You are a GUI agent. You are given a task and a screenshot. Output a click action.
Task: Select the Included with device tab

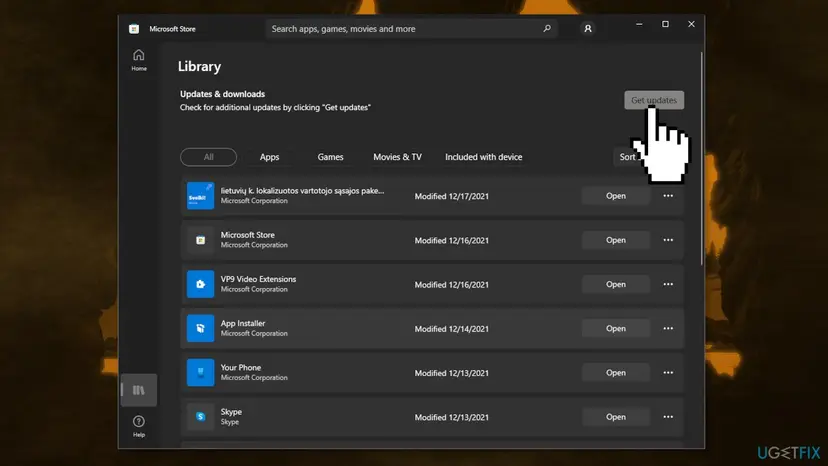coord(484,157)
